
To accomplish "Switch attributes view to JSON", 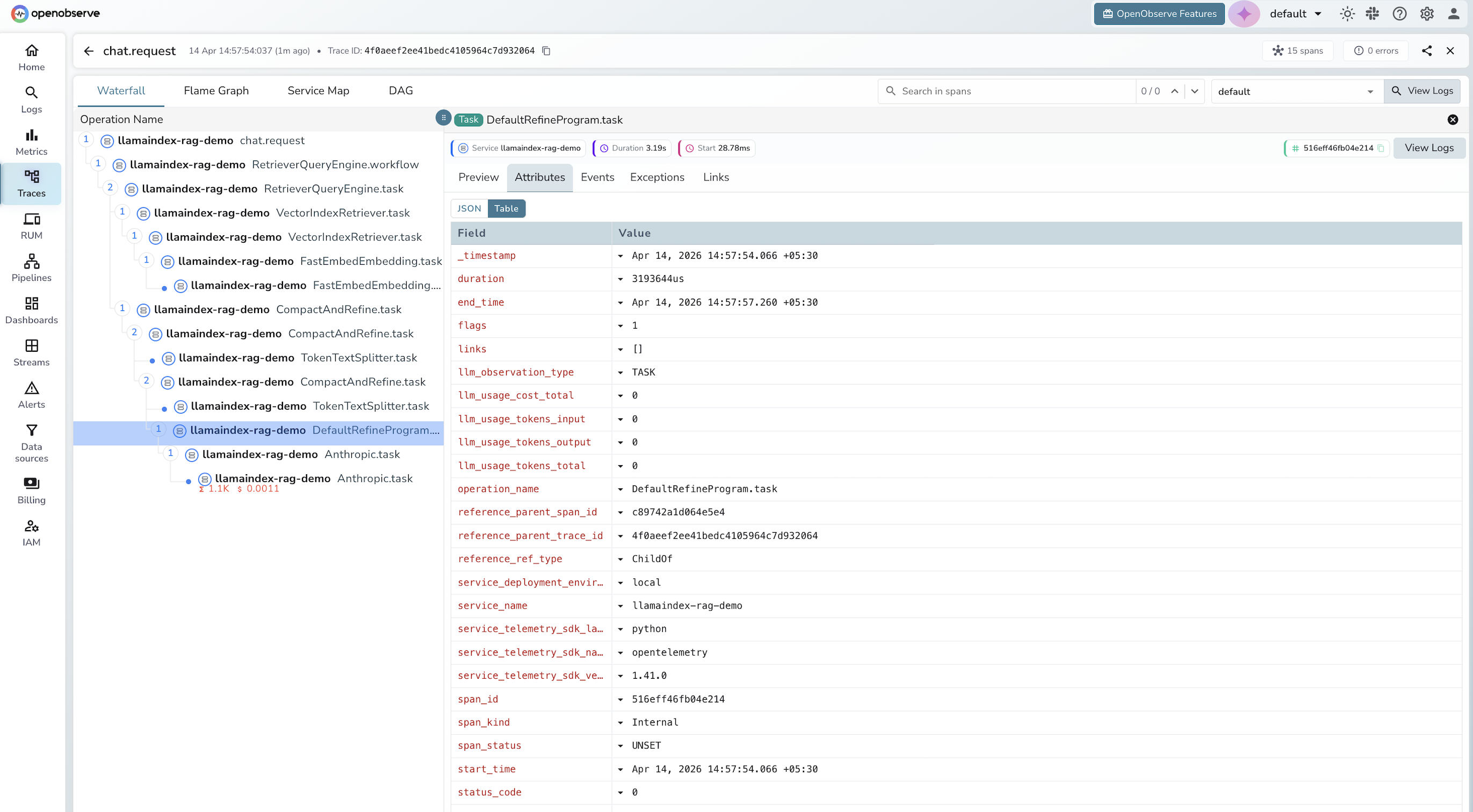I will (x=469, y=208).
